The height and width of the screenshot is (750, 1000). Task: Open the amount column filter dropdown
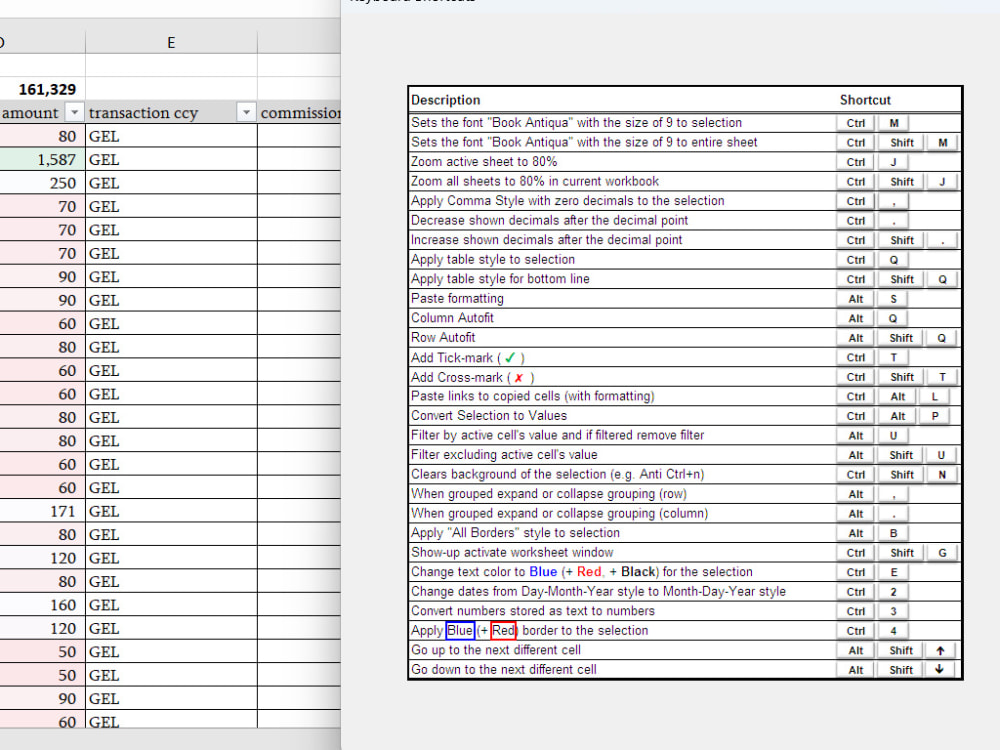75,113
